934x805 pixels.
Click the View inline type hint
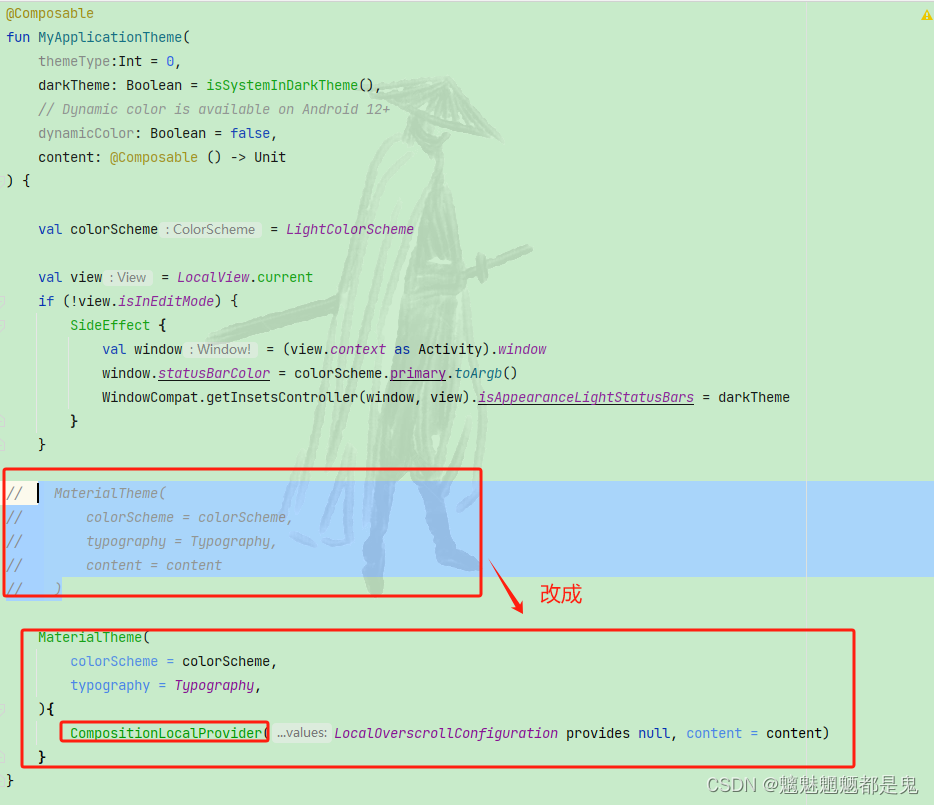pos(131,277)
